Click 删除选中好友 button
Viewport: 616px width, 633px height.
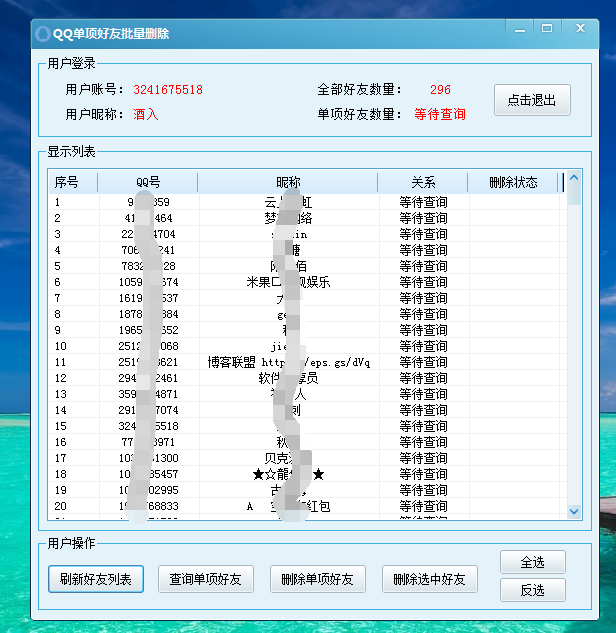[430, 579]
